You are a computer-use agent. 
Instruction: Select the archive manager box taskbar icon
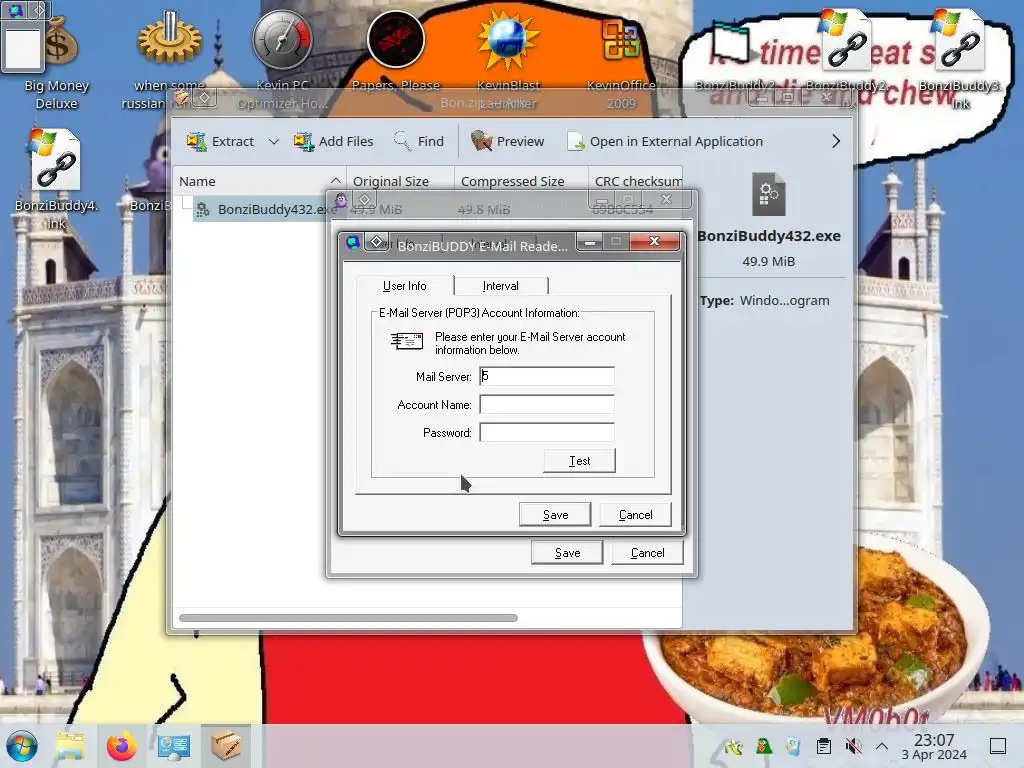pos(225,745)
